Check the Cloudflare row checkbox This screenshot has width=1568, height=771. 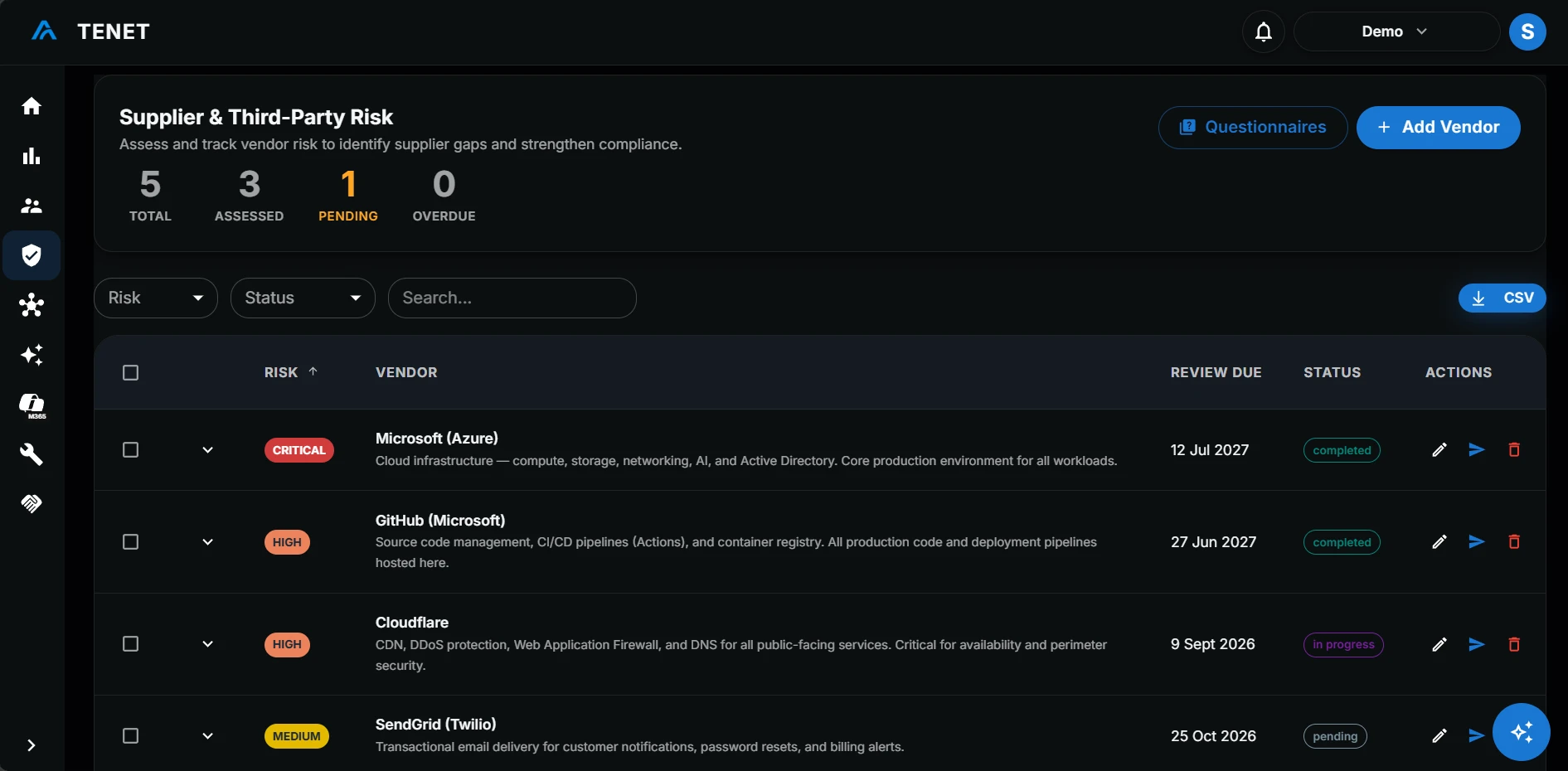pos(130,644)
